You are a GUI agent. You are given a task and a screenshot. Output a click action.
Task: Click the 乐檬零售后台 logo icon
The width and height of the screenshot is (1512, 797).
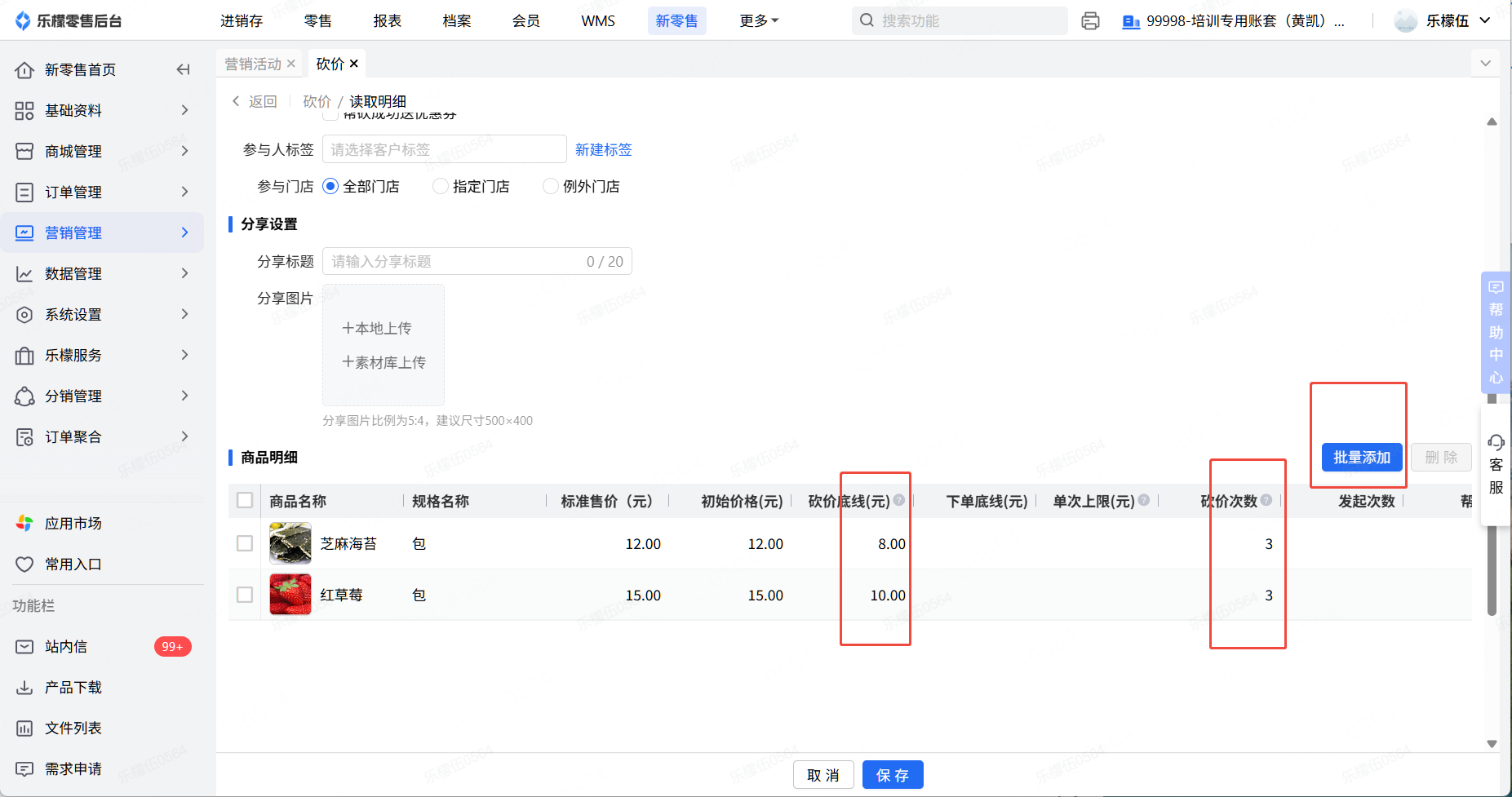pyautogui.click(x=24, y=20)
